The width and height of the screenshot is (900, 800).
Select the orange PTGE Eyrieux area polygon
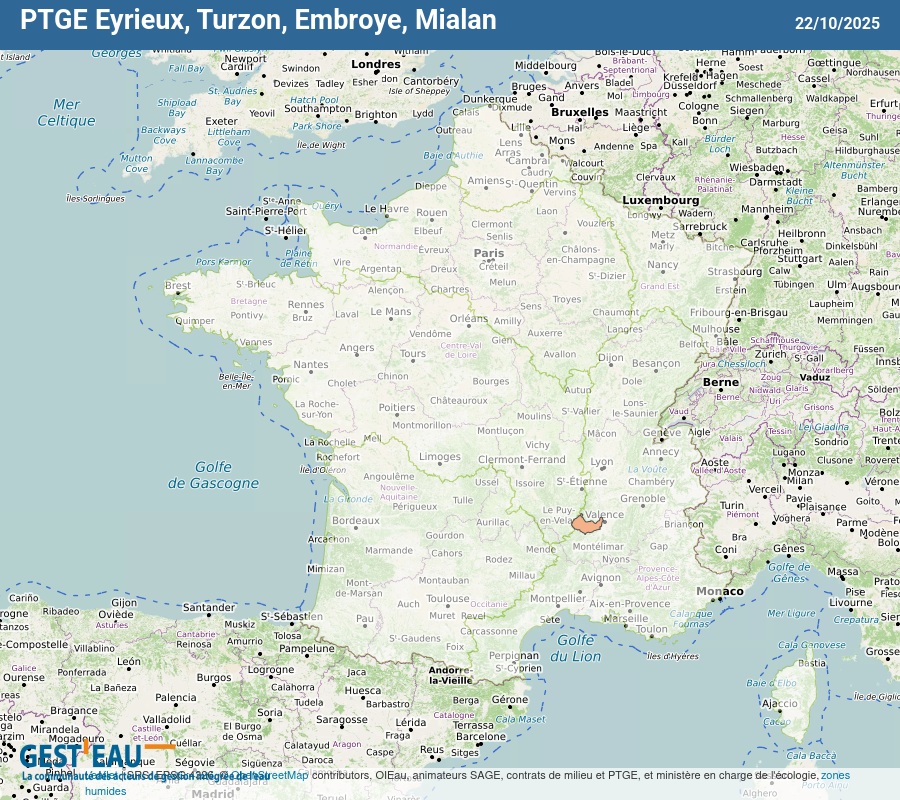coord(587,525)
